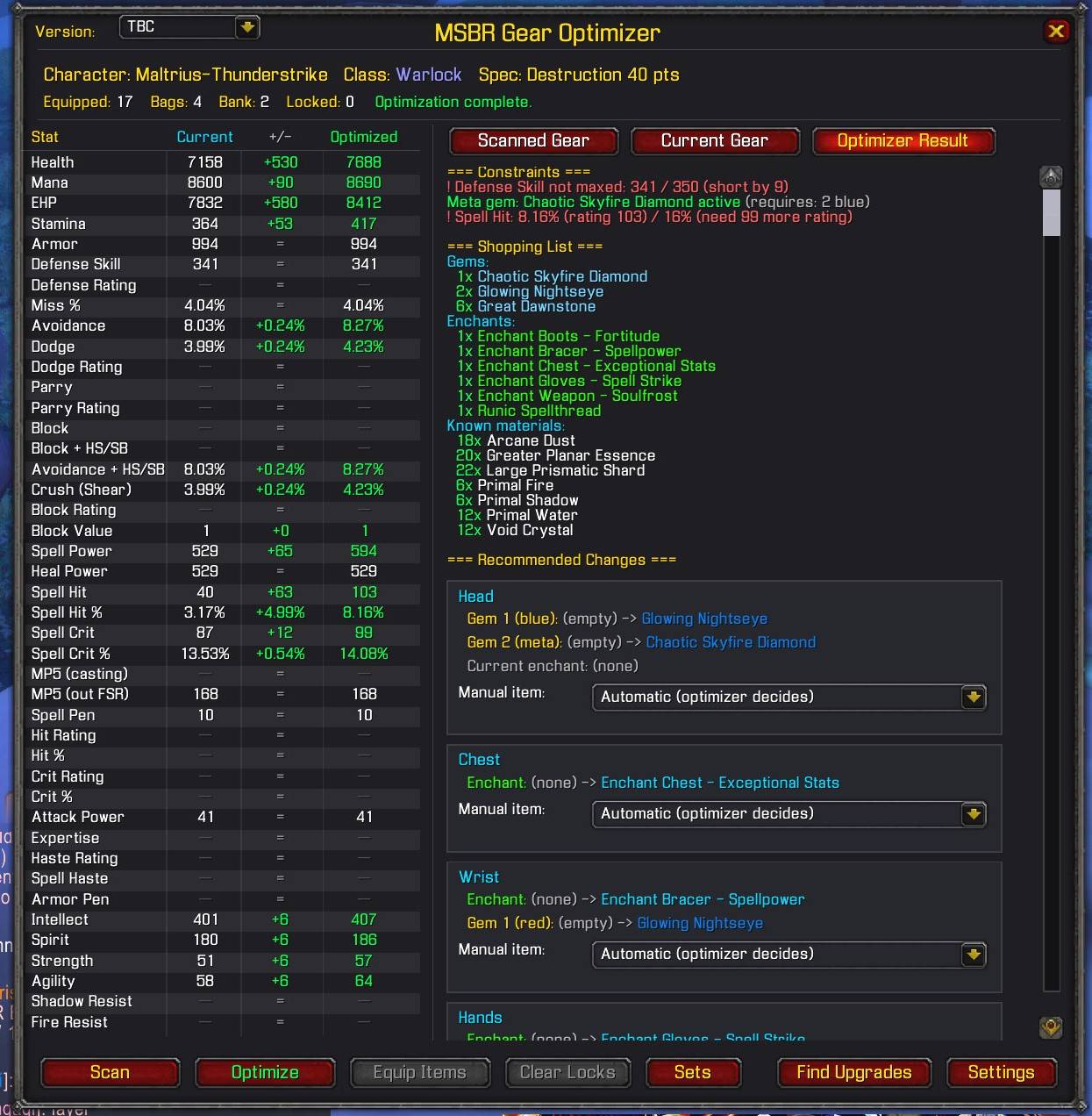Click Enchant Bracer - Spellpower in Wrist section

703,899
